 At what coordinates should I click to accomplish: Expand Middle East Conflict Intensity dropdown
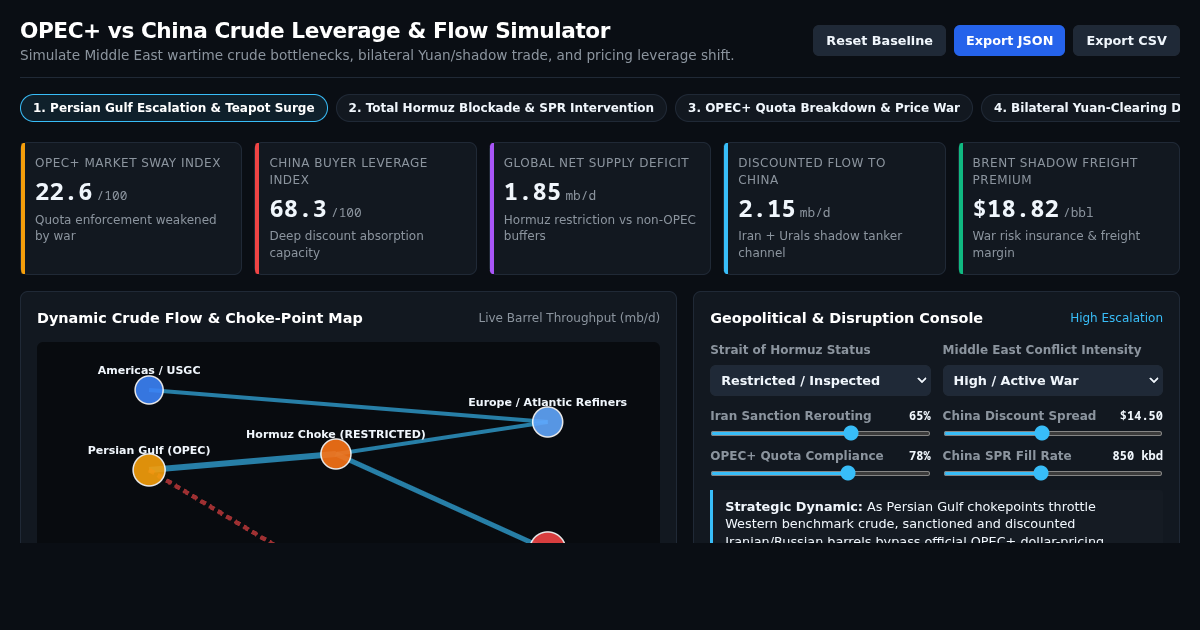tap(1052, 380)
